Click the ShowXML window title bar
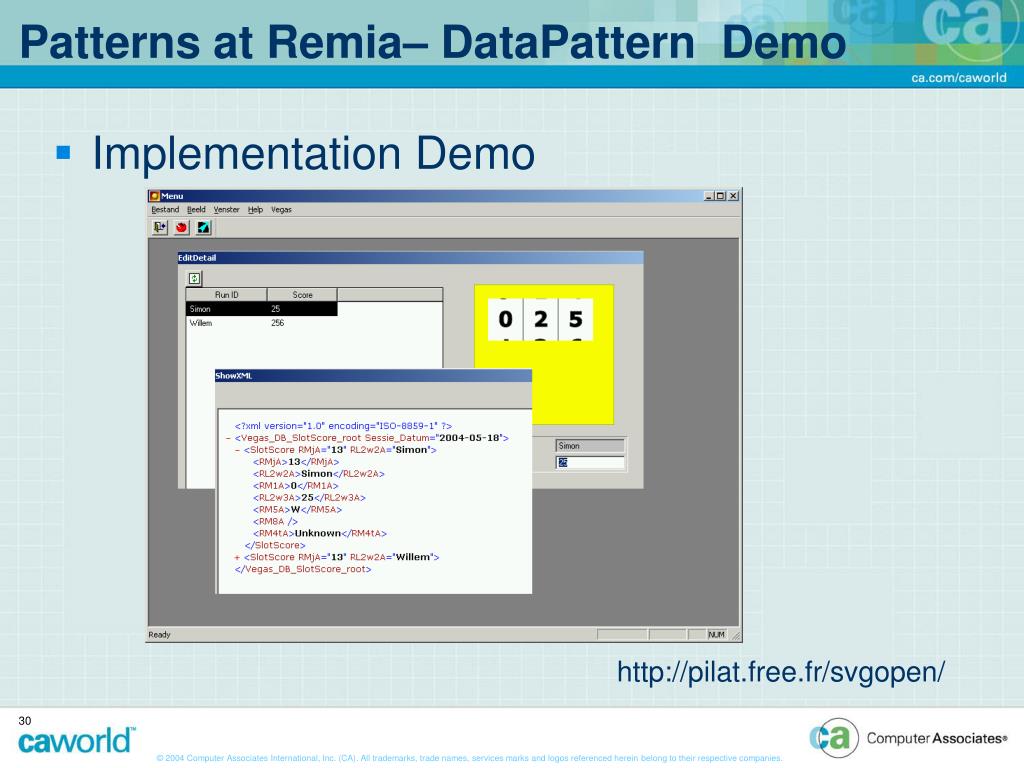The height and width of the screenshot is (768, 1024). coord(374,376)
